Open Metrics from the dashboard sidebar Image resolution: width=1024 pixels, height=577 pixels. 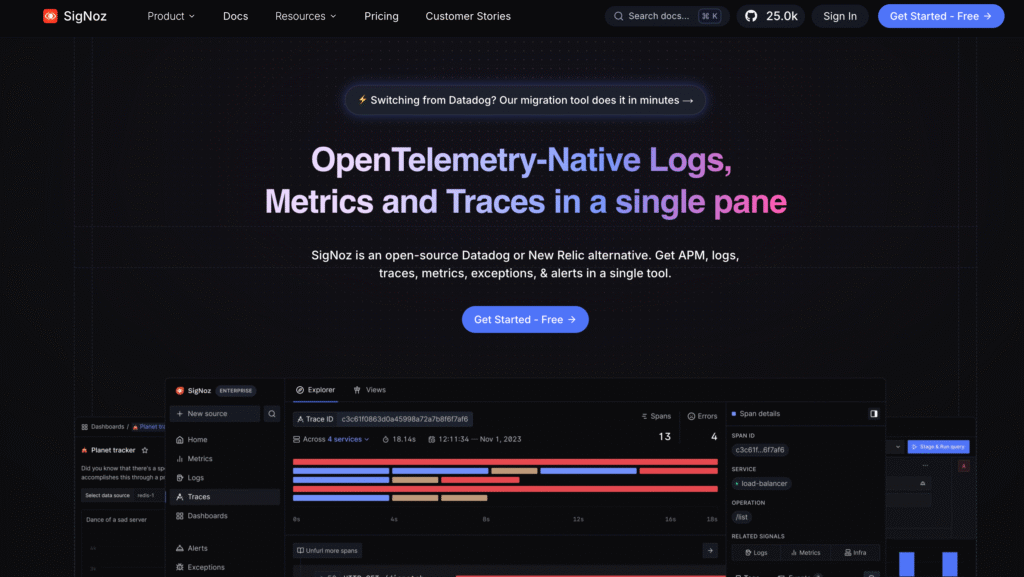(199, 459)
